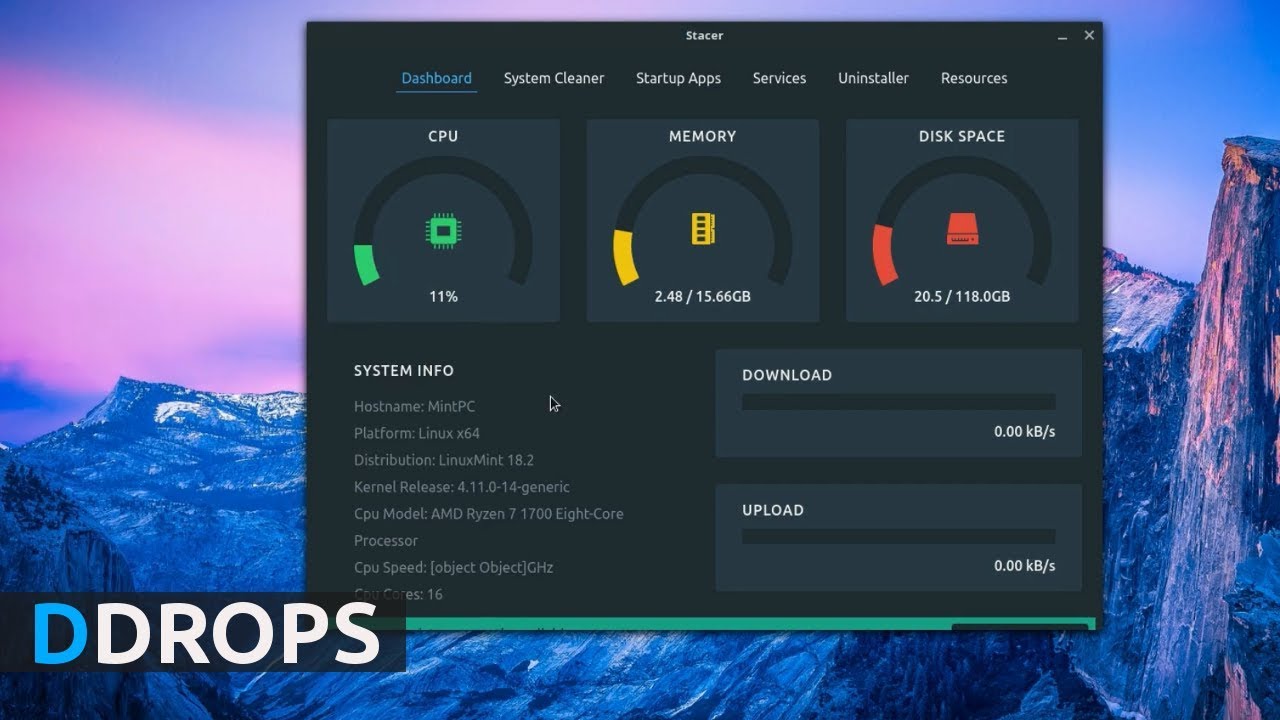Click the Kernel Release 4.11.0-14-generic line
This screenshot has width=1280, height=720.
click(x=462, y=487)
